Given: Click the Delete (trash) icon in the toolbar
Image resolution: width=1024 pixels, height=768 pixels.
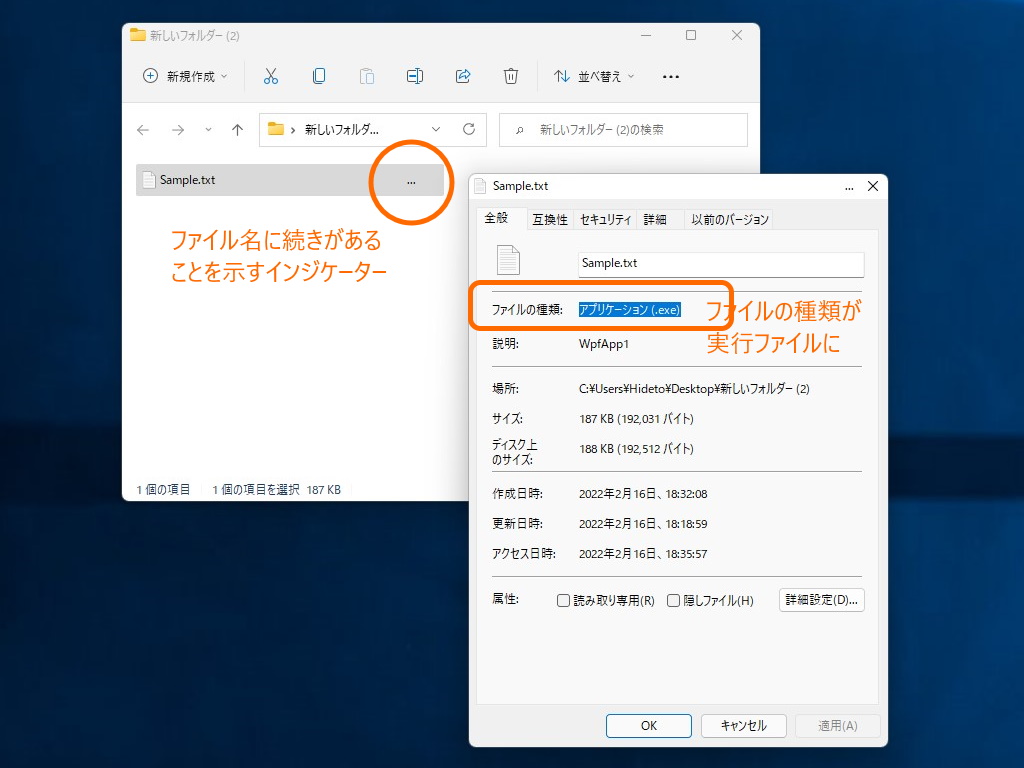Looking at the screenshot, I should [510, 76].
